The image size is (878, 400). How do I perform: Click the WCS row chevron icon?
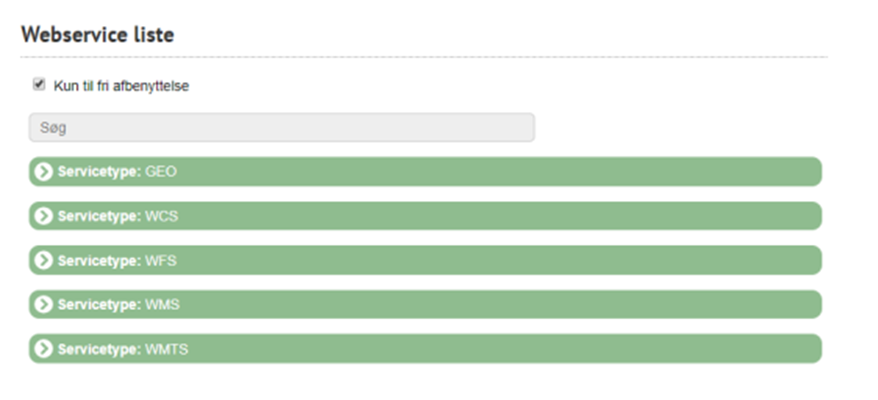pos(43,216)
